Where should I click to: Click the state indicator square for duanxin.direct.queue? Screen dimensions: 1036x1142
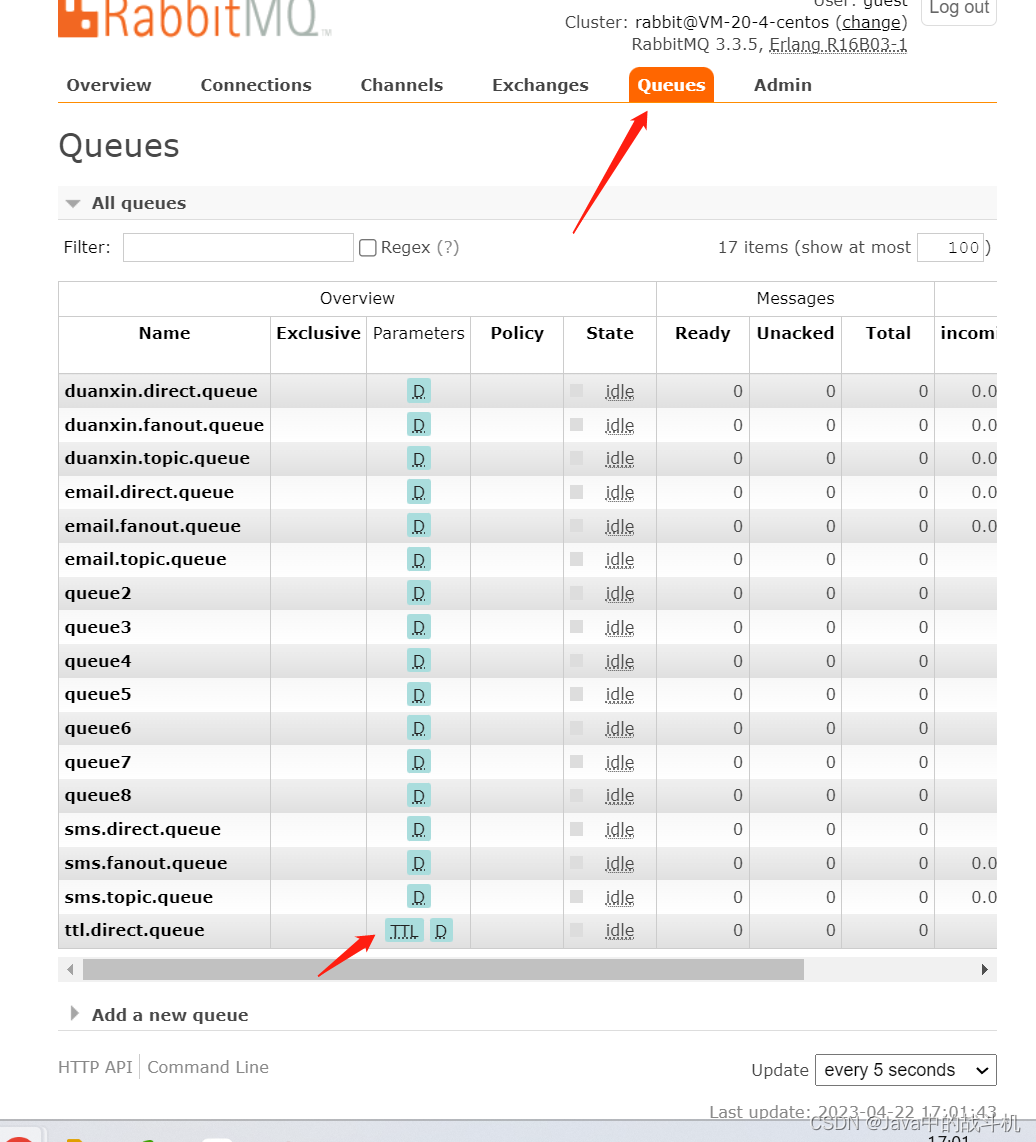(x=576, y=390)
